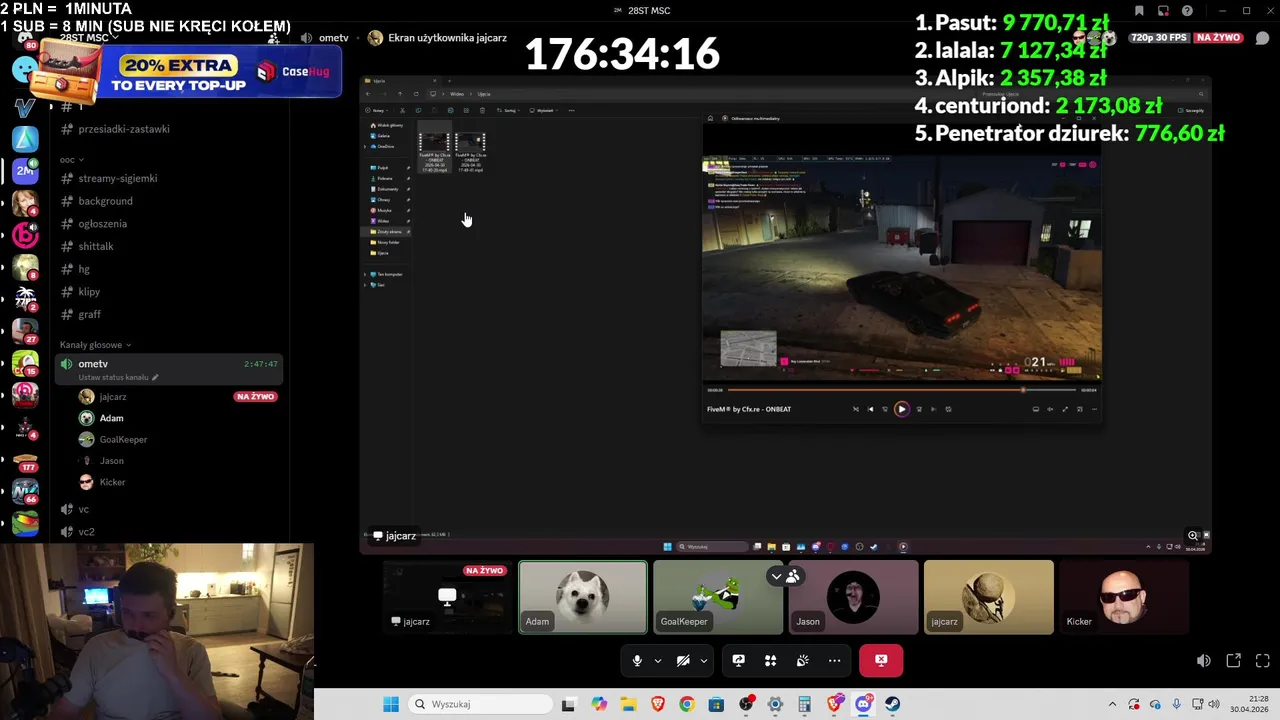
Task: Pop out the call window
Action: 1234,661
